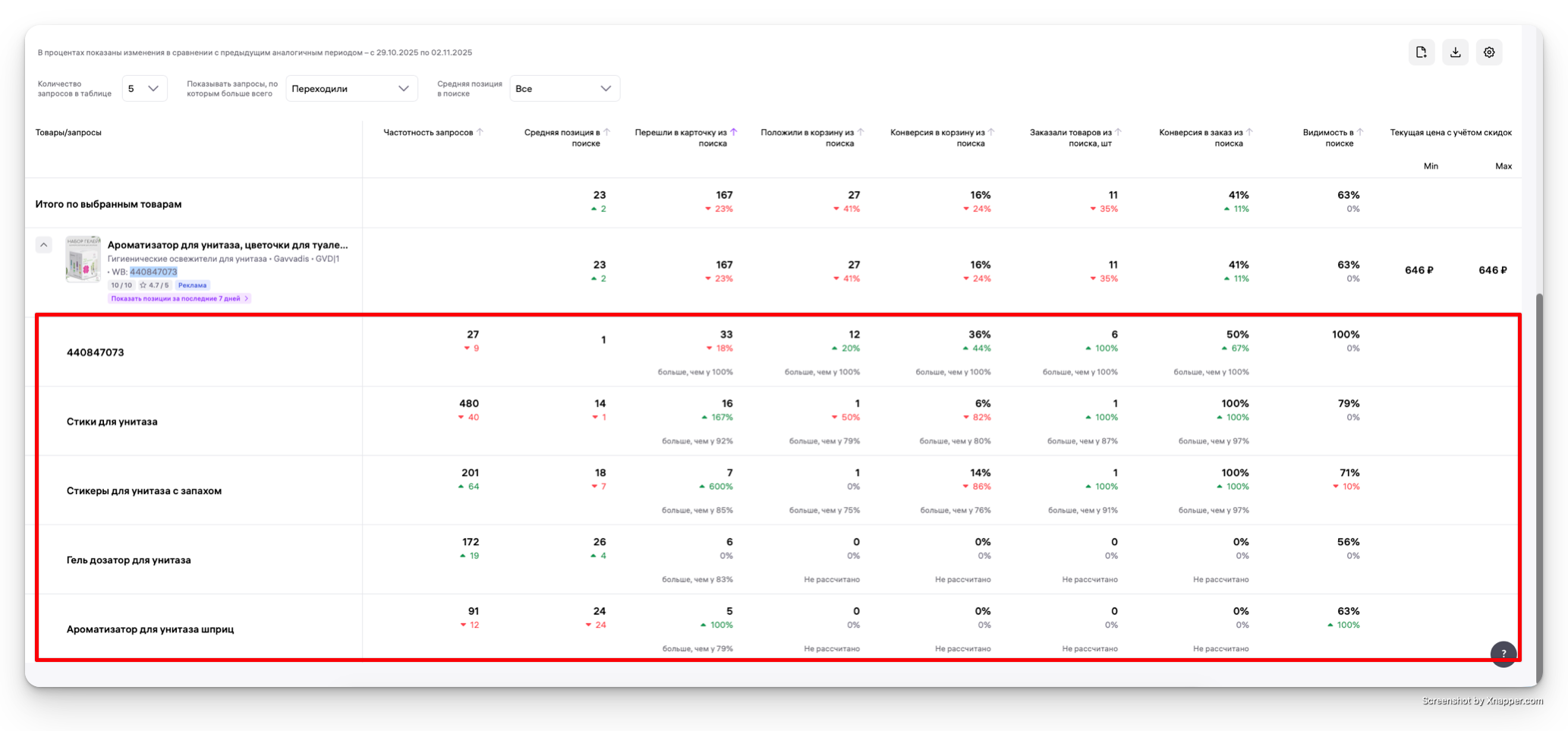Sort by Положили в корзину из поиска arrow
The width and height of the screenshot is (1568, 731).
point(860,132)
